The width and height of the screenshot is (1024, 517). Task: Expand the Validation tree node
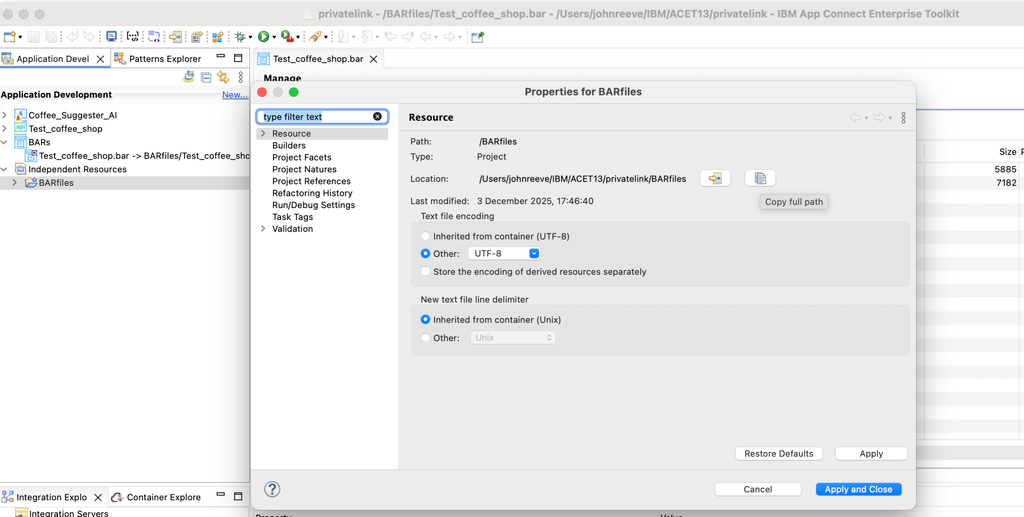click(x=263, y=229)
